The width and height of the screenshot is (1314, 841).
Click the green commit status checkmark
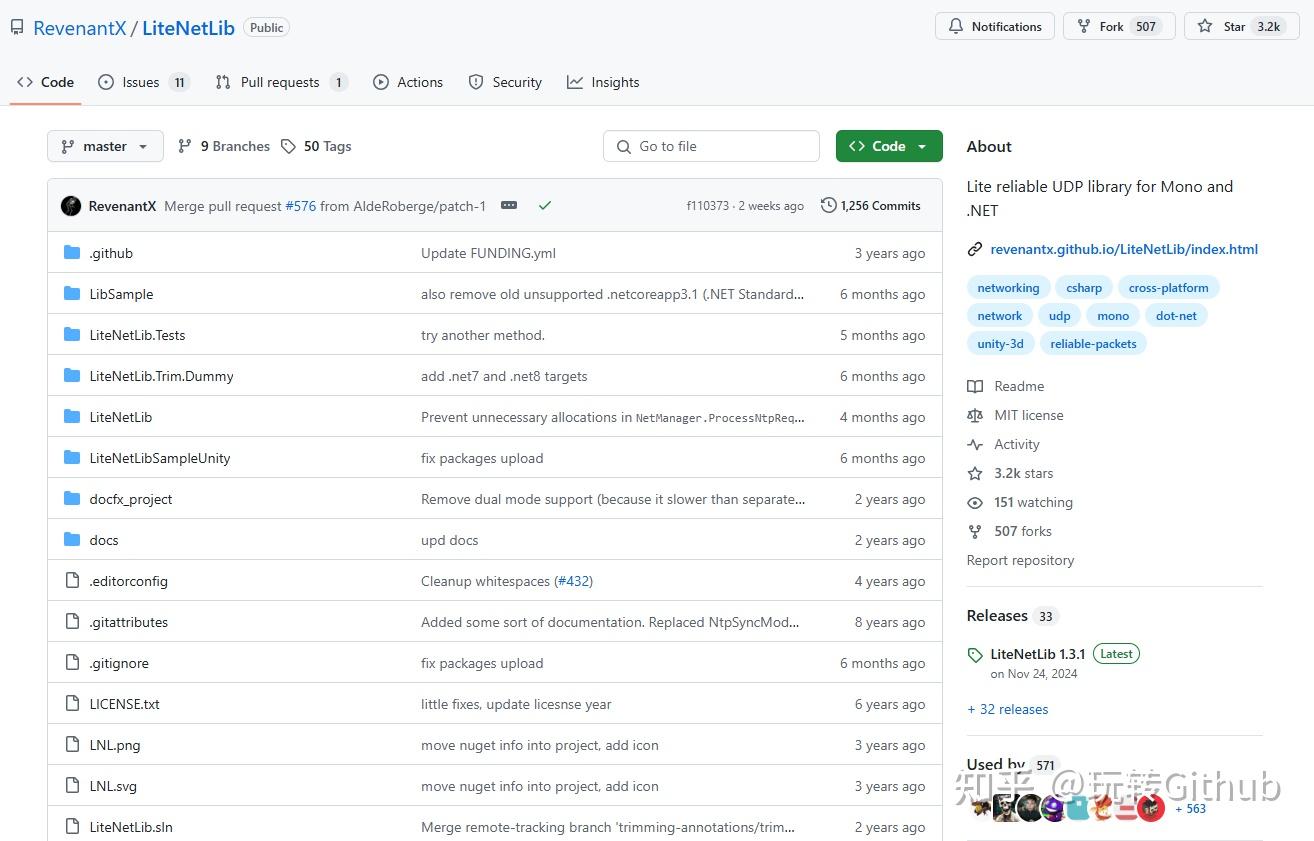tap(545, 206)
